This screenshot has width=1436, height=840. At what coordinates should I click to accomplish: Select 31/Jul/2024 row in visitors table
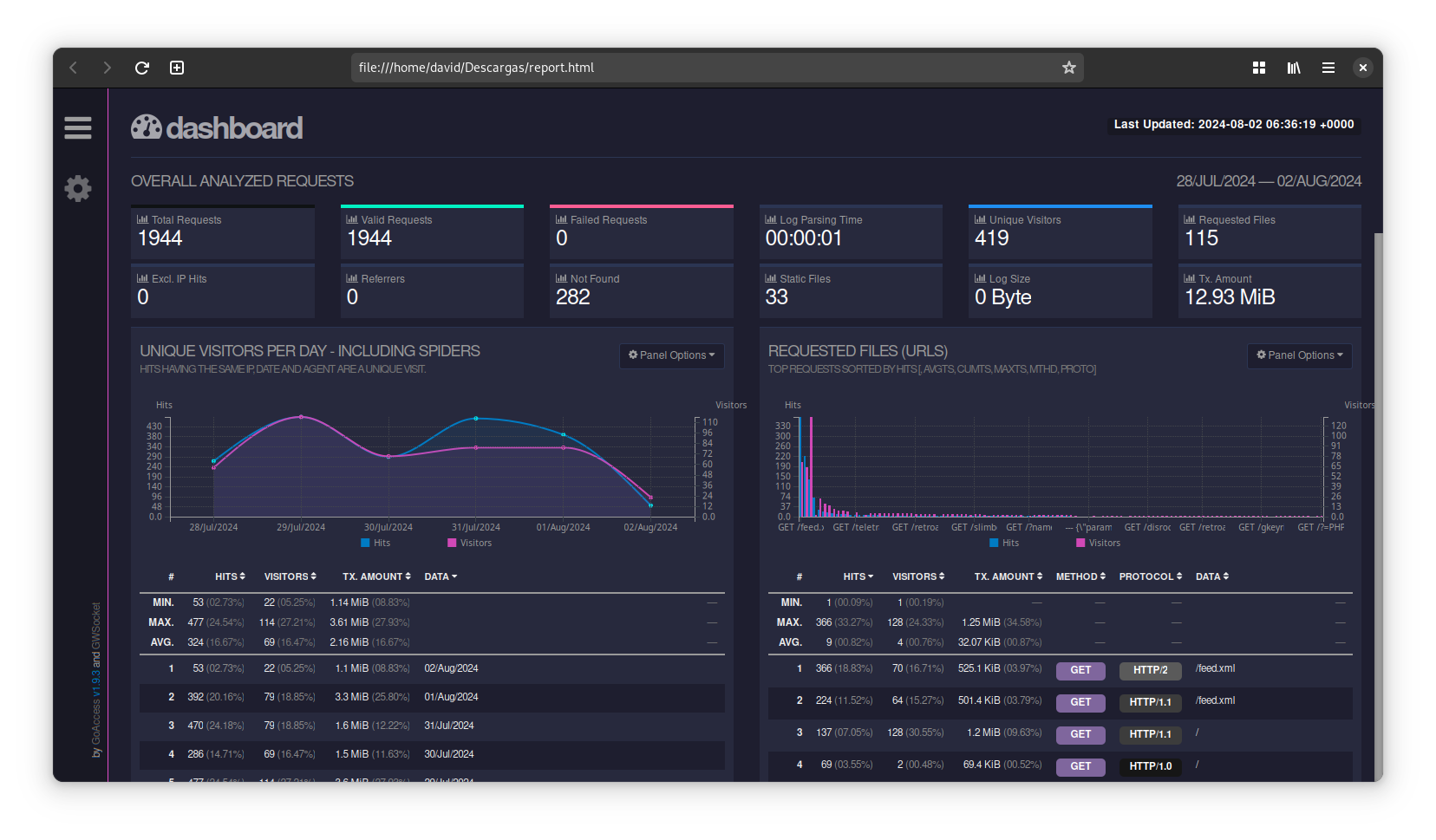pyautogui.click(x=432, y=726)
